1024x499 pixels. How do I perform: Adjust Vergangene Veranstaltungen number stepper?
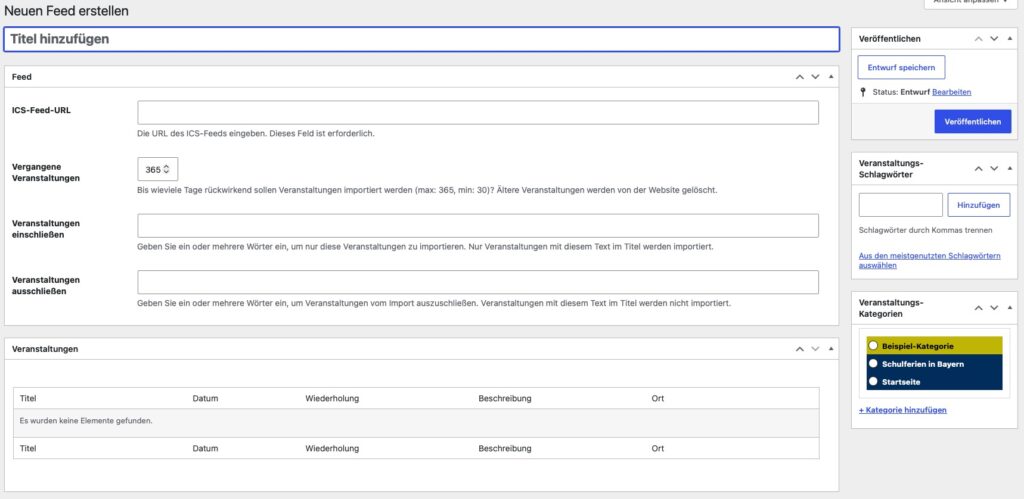(x=167, y=169)
